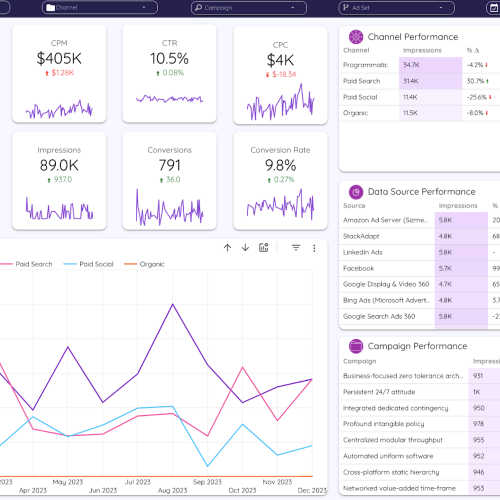This screenshot has width=500, height=500.
Task: Click the calendar date picker icon
Action: tap(494, 8)
